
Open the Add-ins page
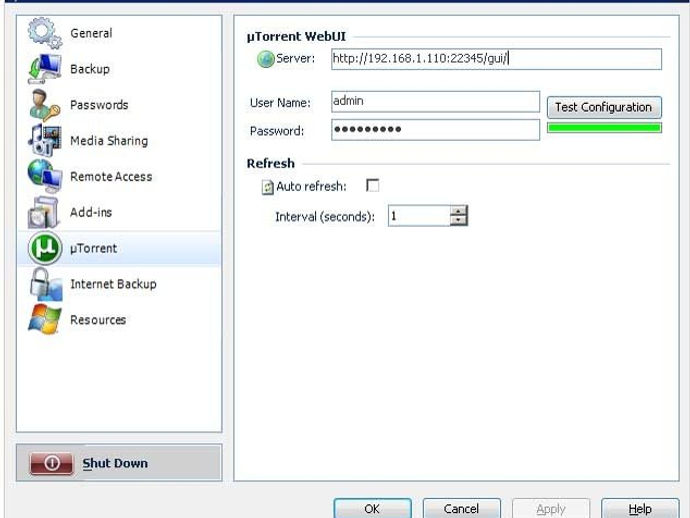pyautogui.click(x=119, y=212)
